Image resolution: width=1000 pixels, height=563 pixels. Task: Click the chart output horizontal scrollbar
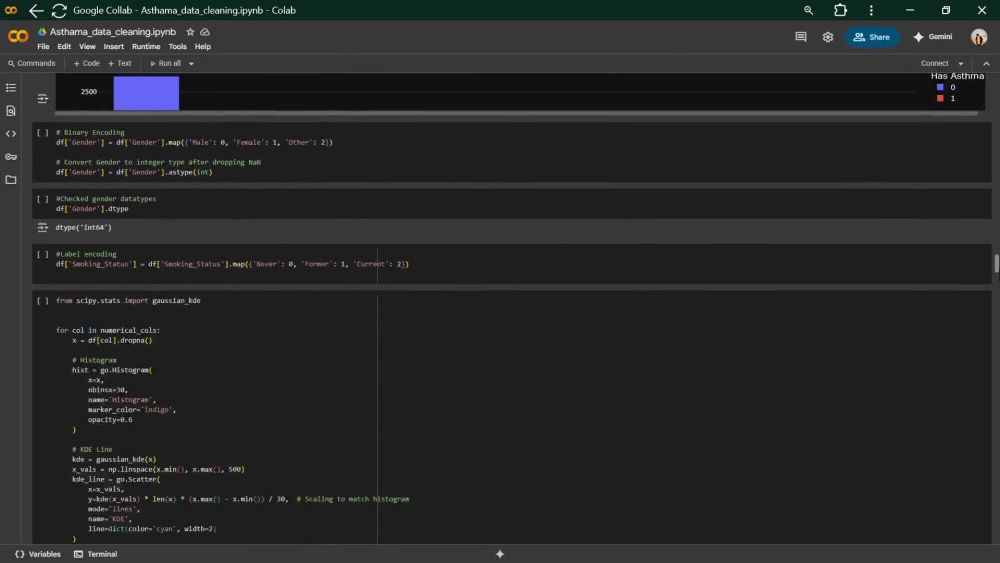516,113
